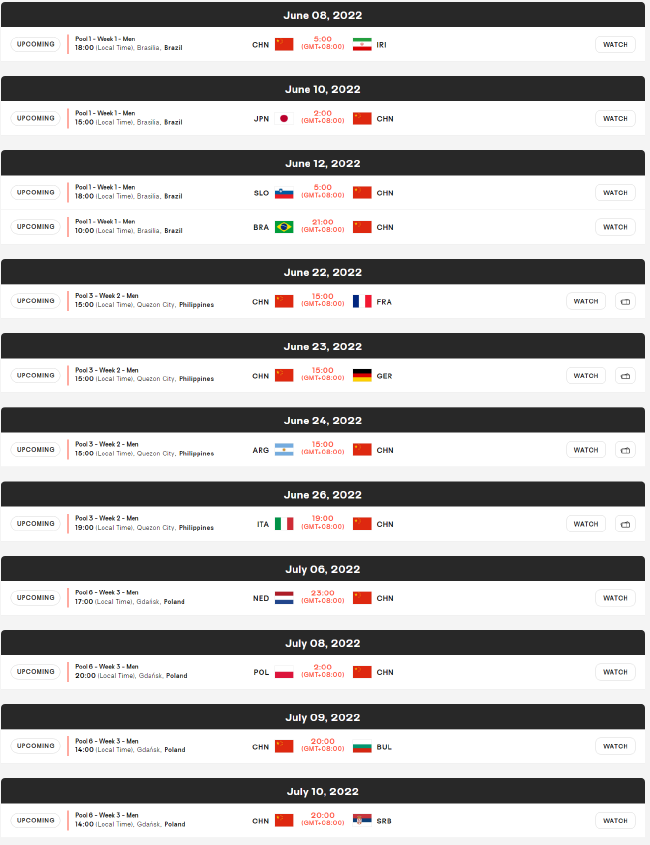Click UPCOMING badge for NED vs CHN match

pyautogui.click(x=36, y=598)
